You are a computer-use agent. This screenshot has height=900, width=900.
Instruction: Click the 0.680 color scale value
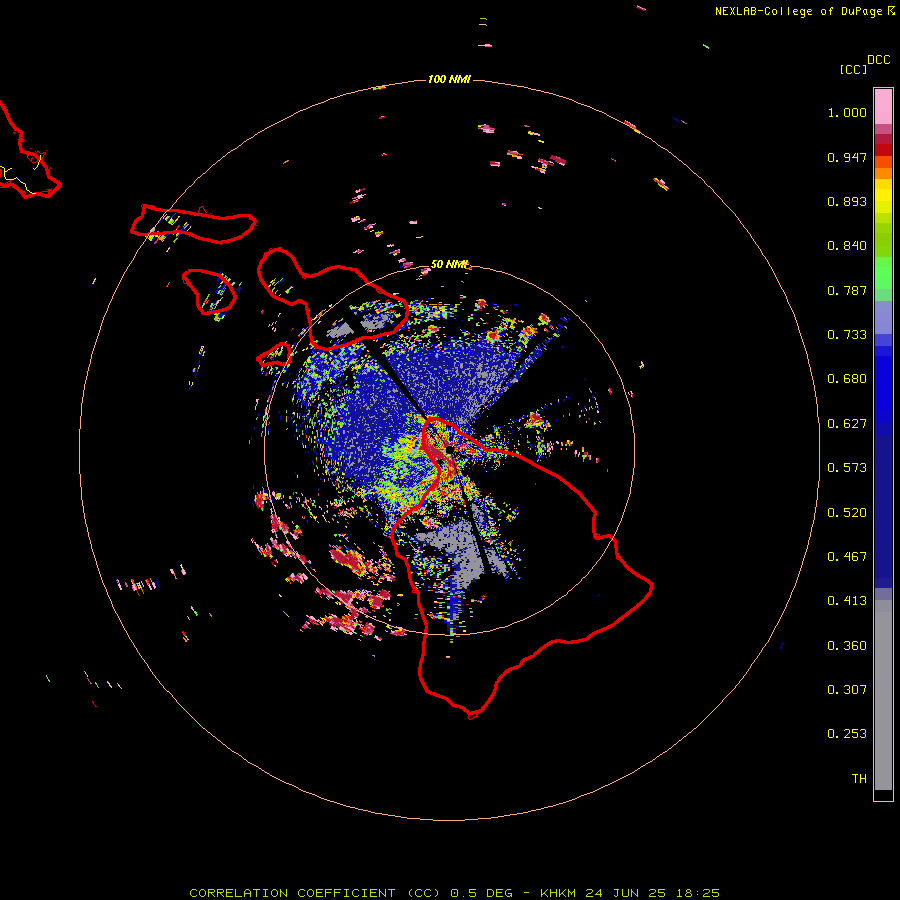pyautogui.click(x=847, y=379)
